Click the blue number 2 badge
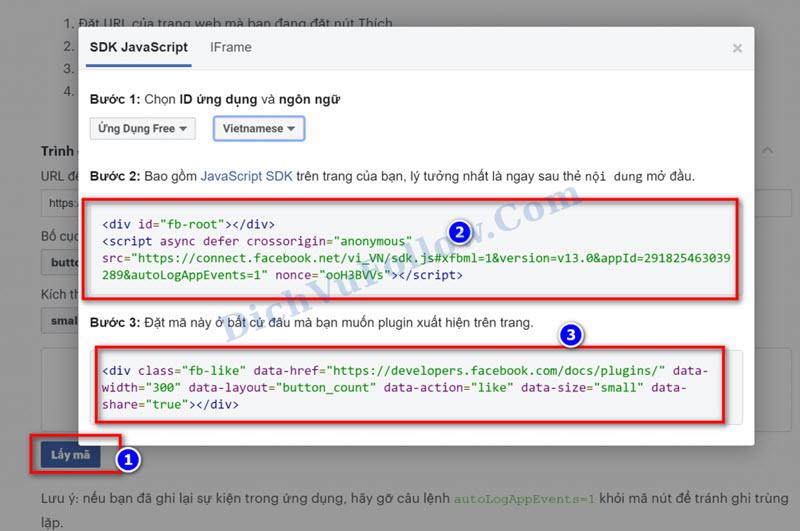 pyautogui.click(x=459, y=233)
